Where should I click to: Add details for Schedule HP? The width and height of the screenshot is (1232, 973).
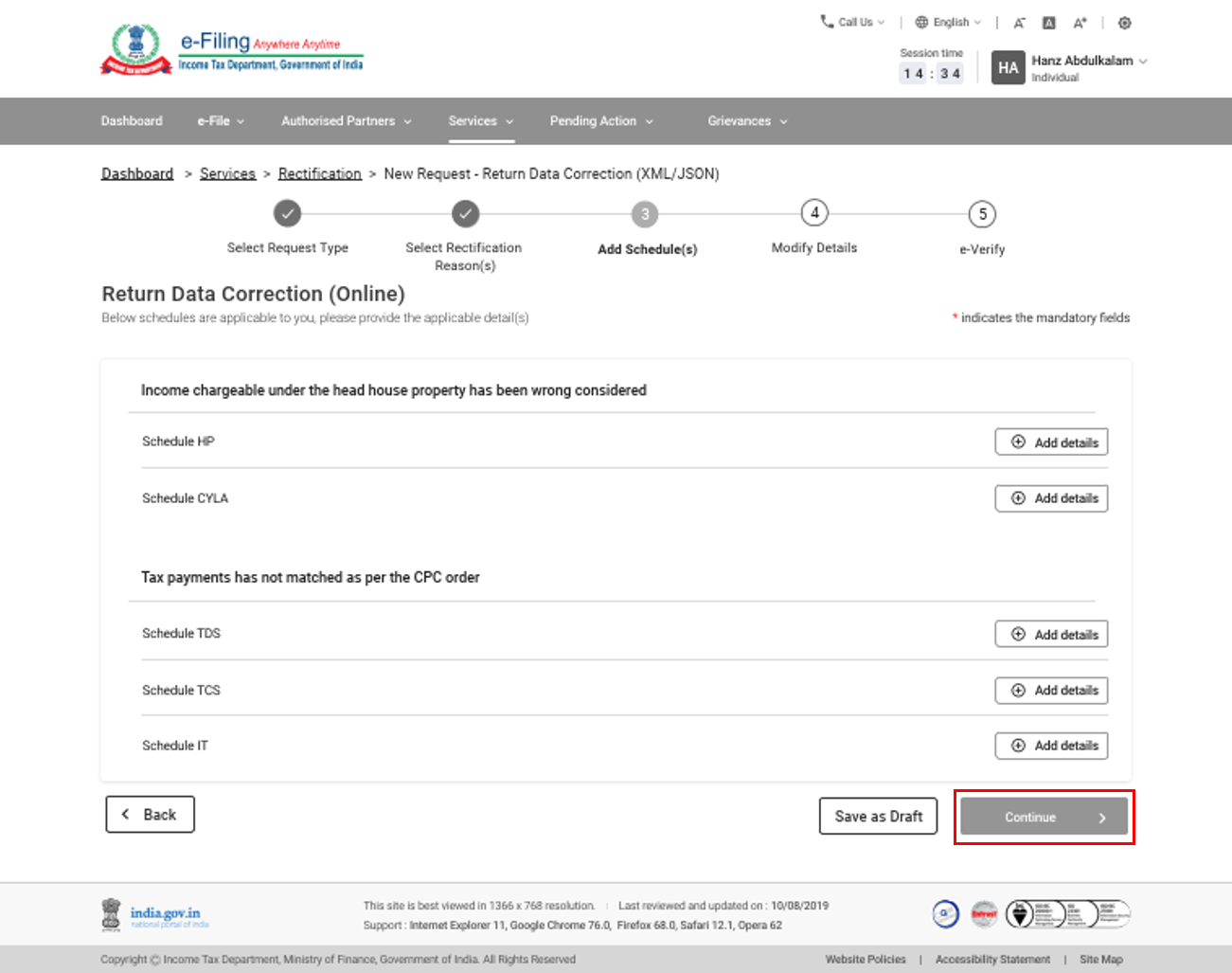(1051, 442)
